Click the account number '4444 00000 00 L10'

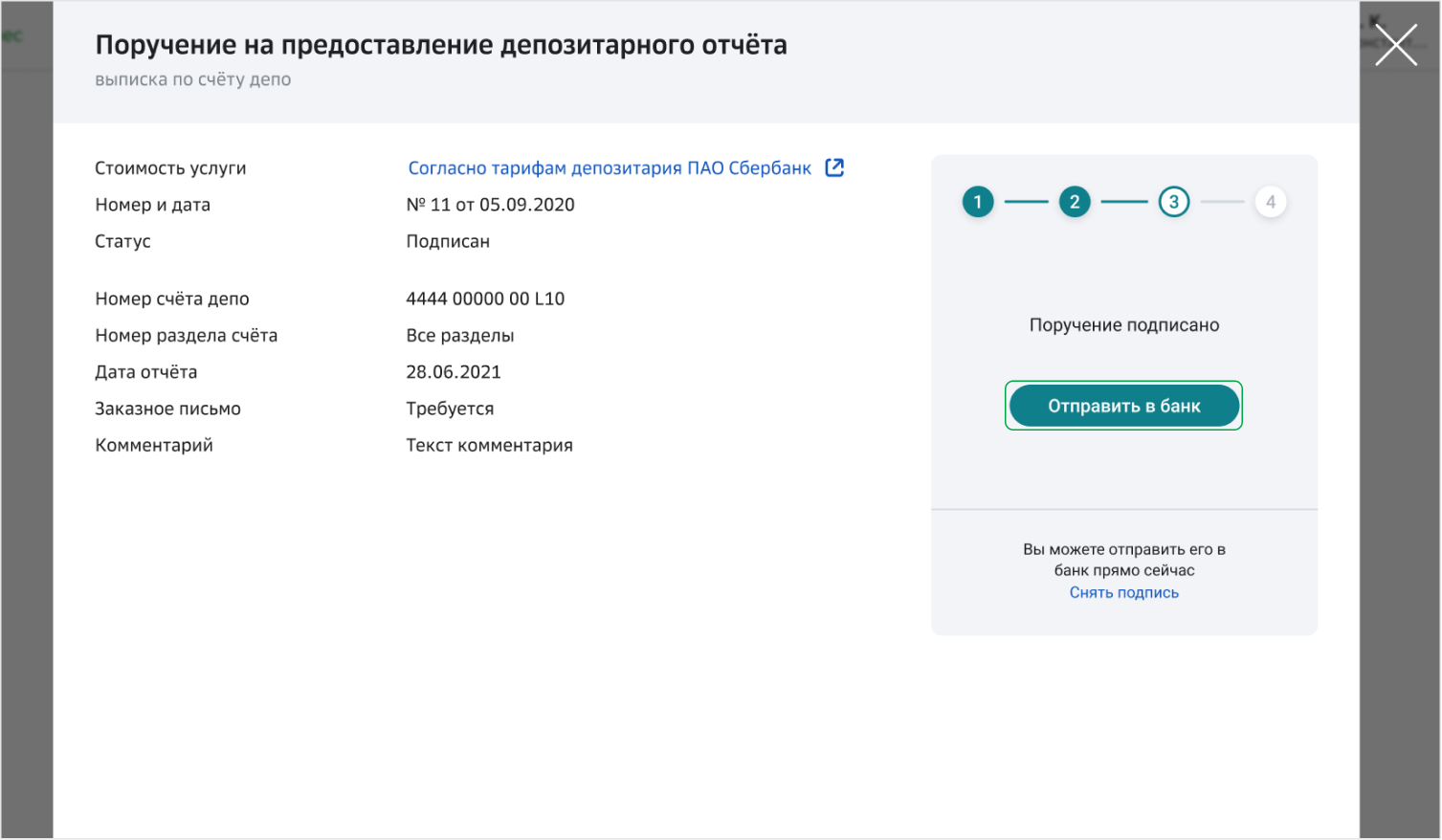(x=485, y=298)
